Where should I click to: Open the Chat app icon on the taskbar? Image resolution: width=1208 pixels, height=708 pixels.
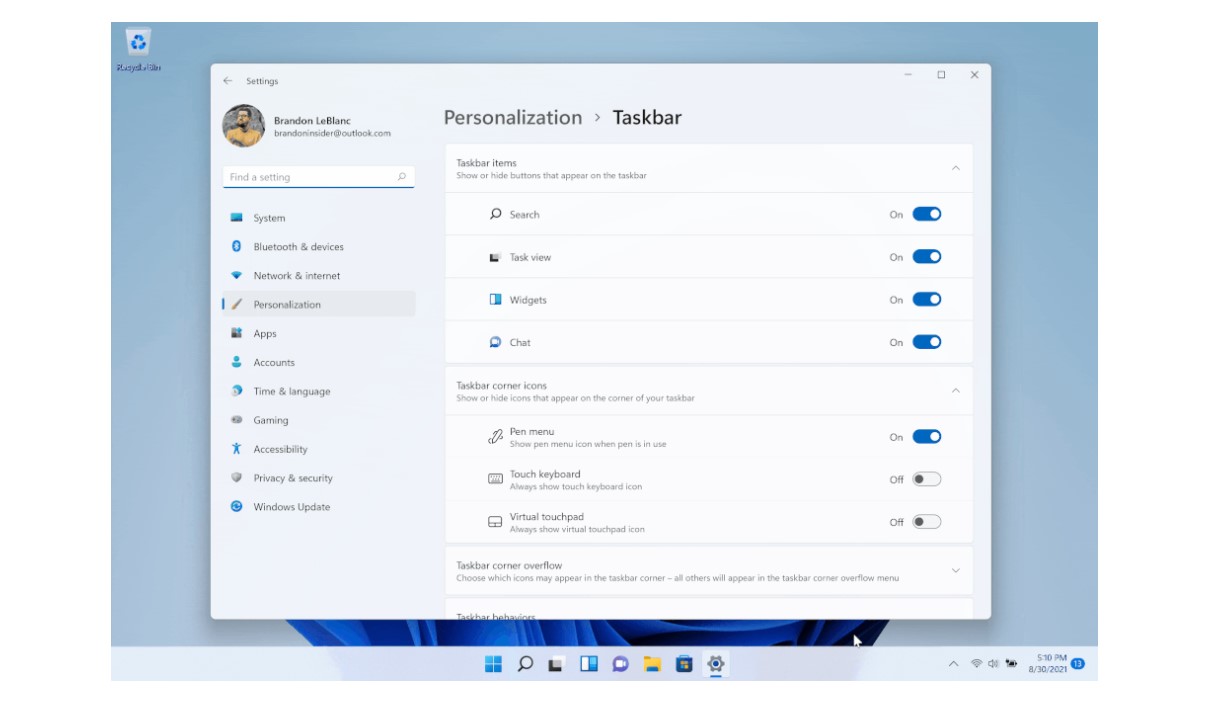pos(620,664)
